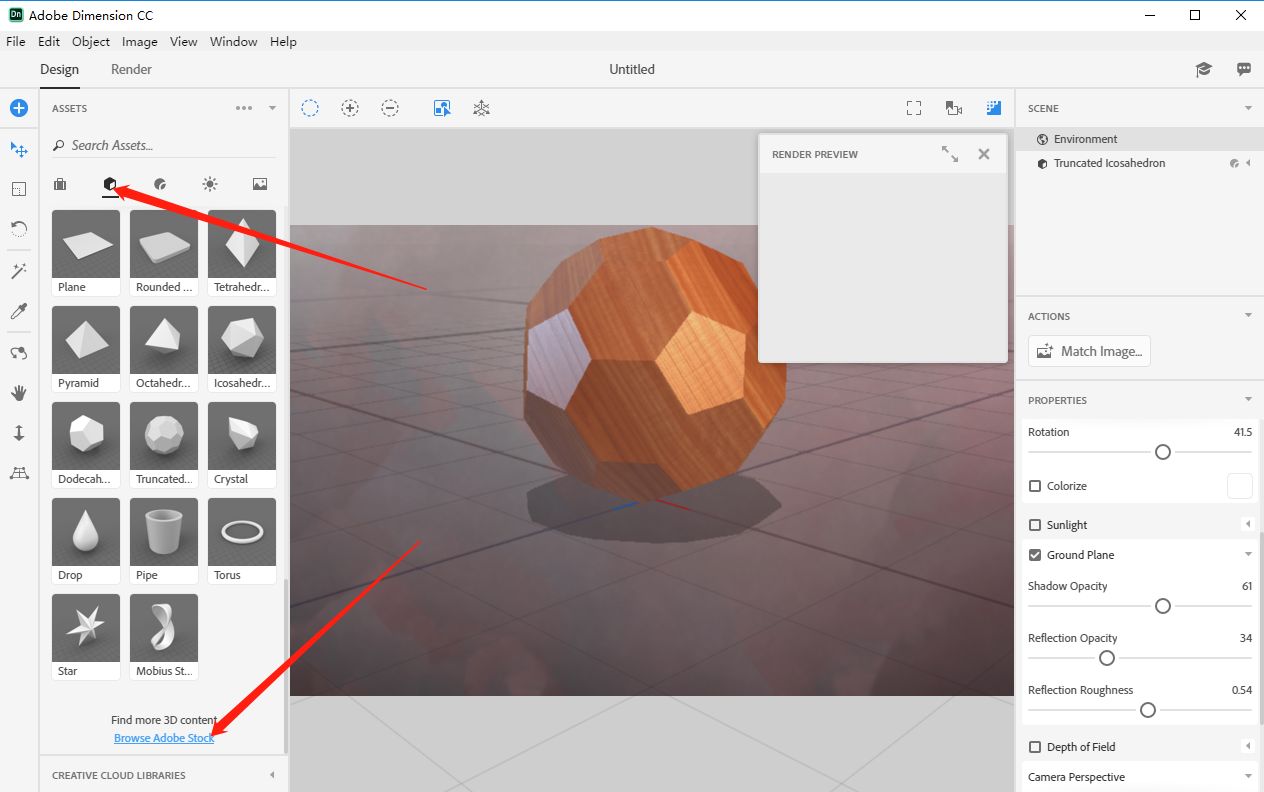1264x792 pixels.
Task: Collapse the Scene panel
Action: click(x=1248, y=108)
